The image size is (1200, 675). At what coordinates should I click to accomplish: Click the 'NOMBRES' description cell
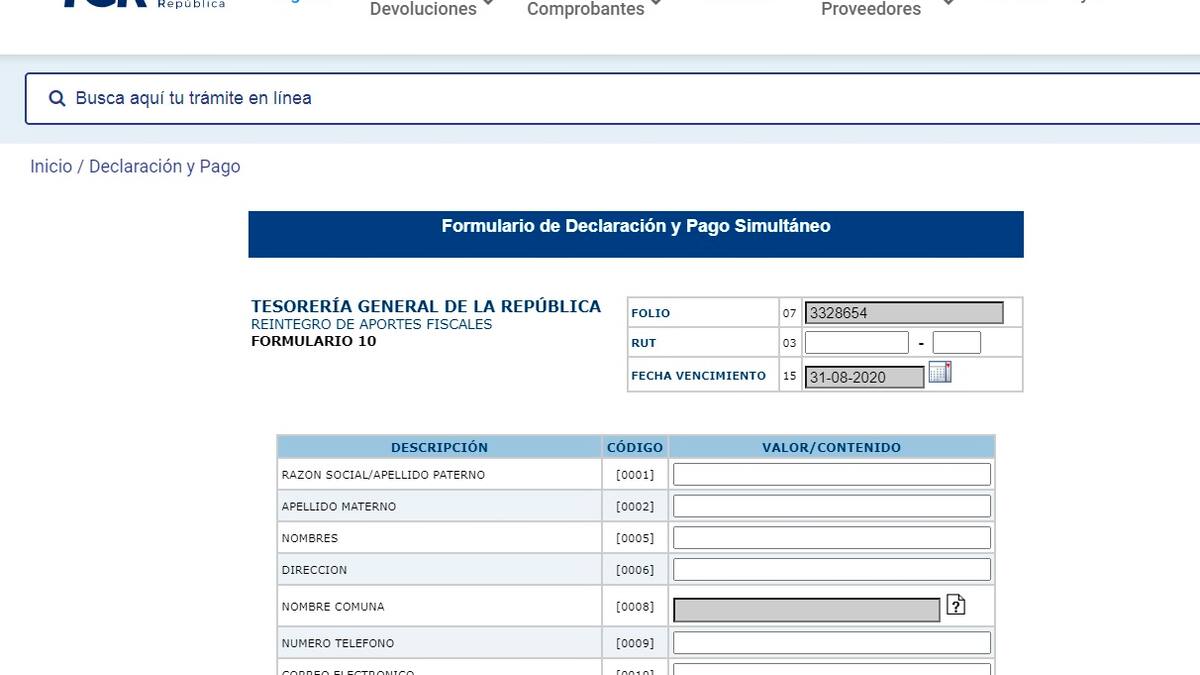(439, 538)
